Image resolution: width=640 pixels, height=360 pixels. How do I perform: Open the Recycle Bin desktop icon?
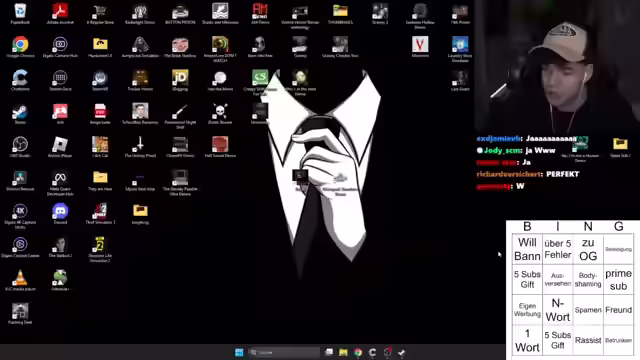[20, 13]
